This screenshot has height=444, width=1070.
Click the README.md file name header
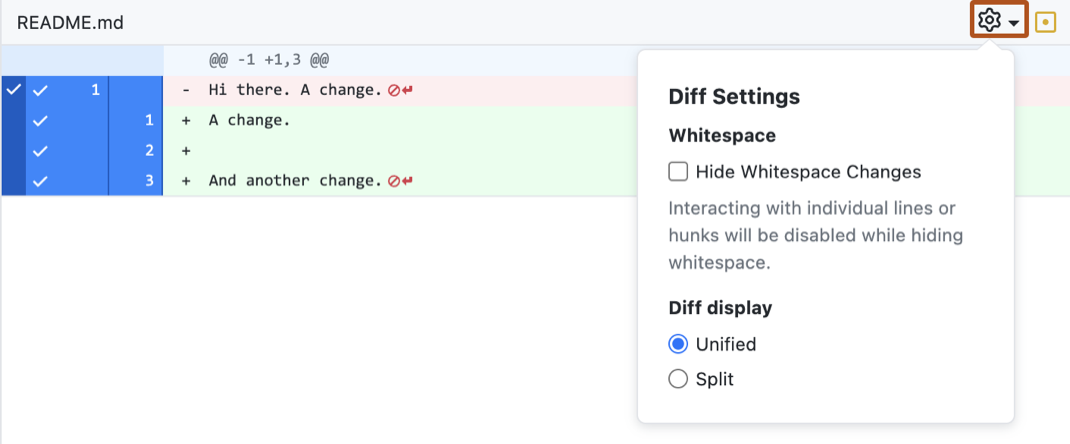coord(70,22)
